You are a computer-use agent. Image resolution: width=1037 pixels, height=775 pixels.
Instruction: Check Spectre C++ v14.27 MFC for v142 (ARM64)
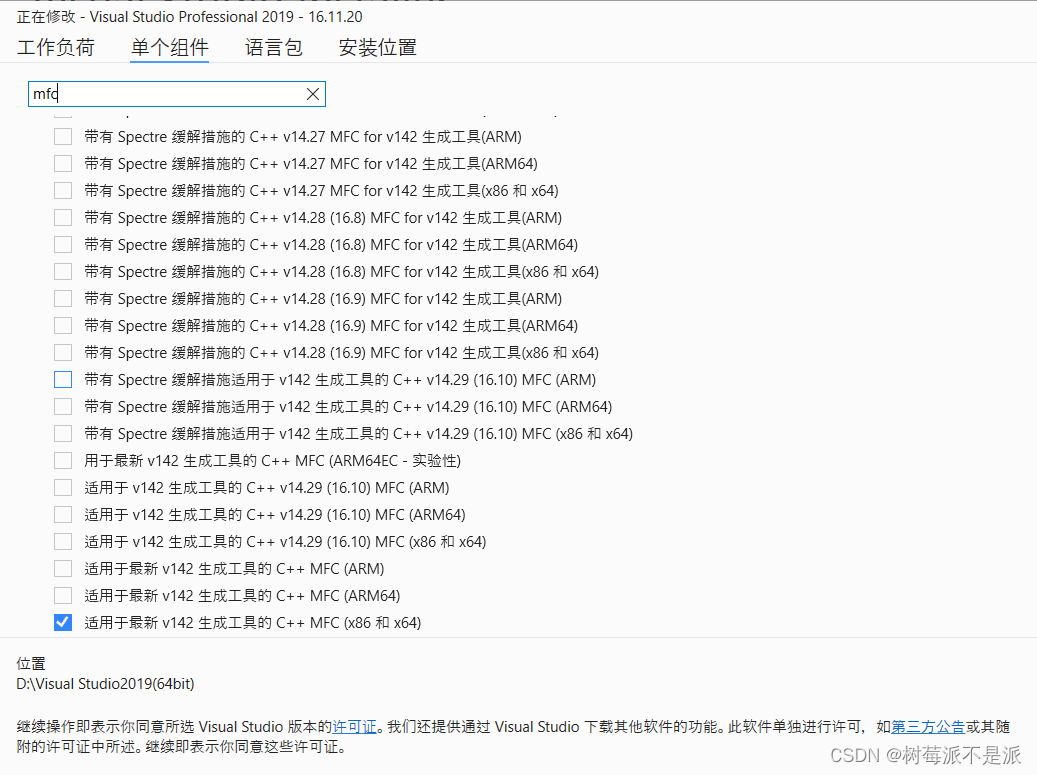pos(63,163)
